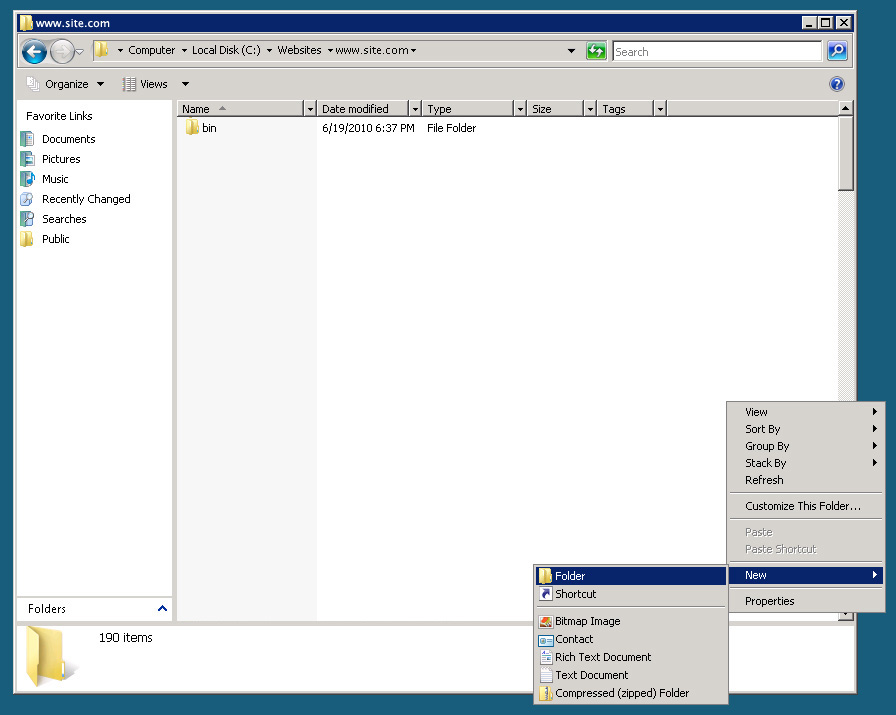Click the Text Document icon

click(x=546, y=675)
